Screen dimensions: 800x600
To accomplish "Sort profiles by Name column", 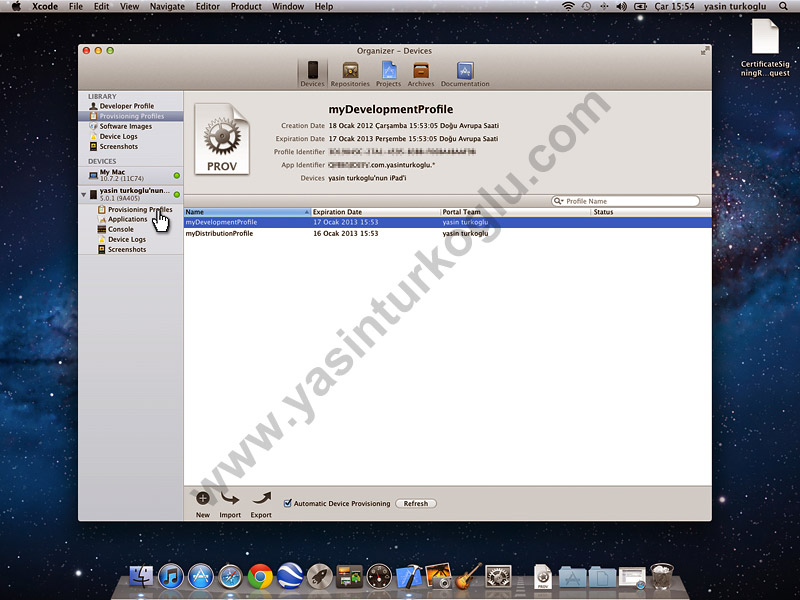I will [x=247, y=212].
